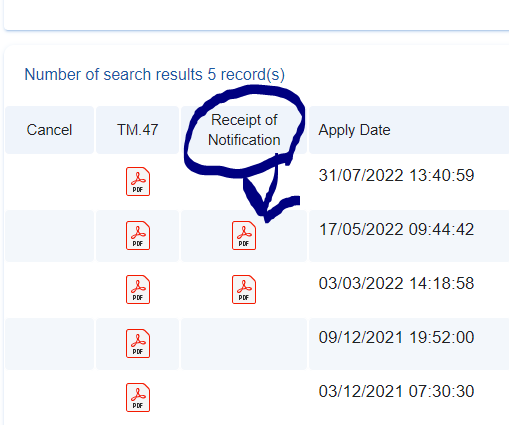Viewport: 509px width, 425px height.
Task: Select the 03/12/2021 07:30:30 apply date cell
Action: pos(396,391)
